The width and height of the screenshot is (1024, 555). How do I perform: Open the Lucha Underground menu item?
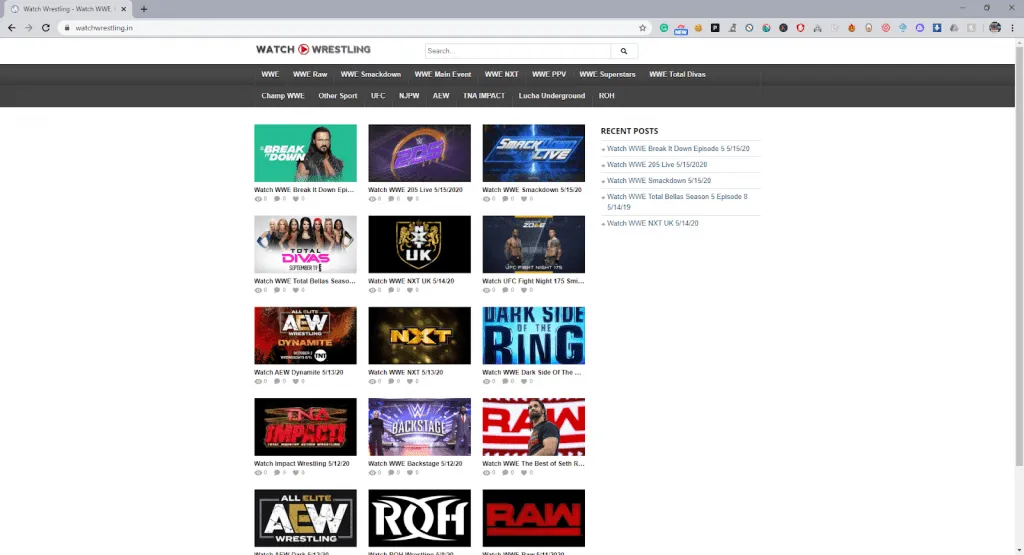coord(551,96)
